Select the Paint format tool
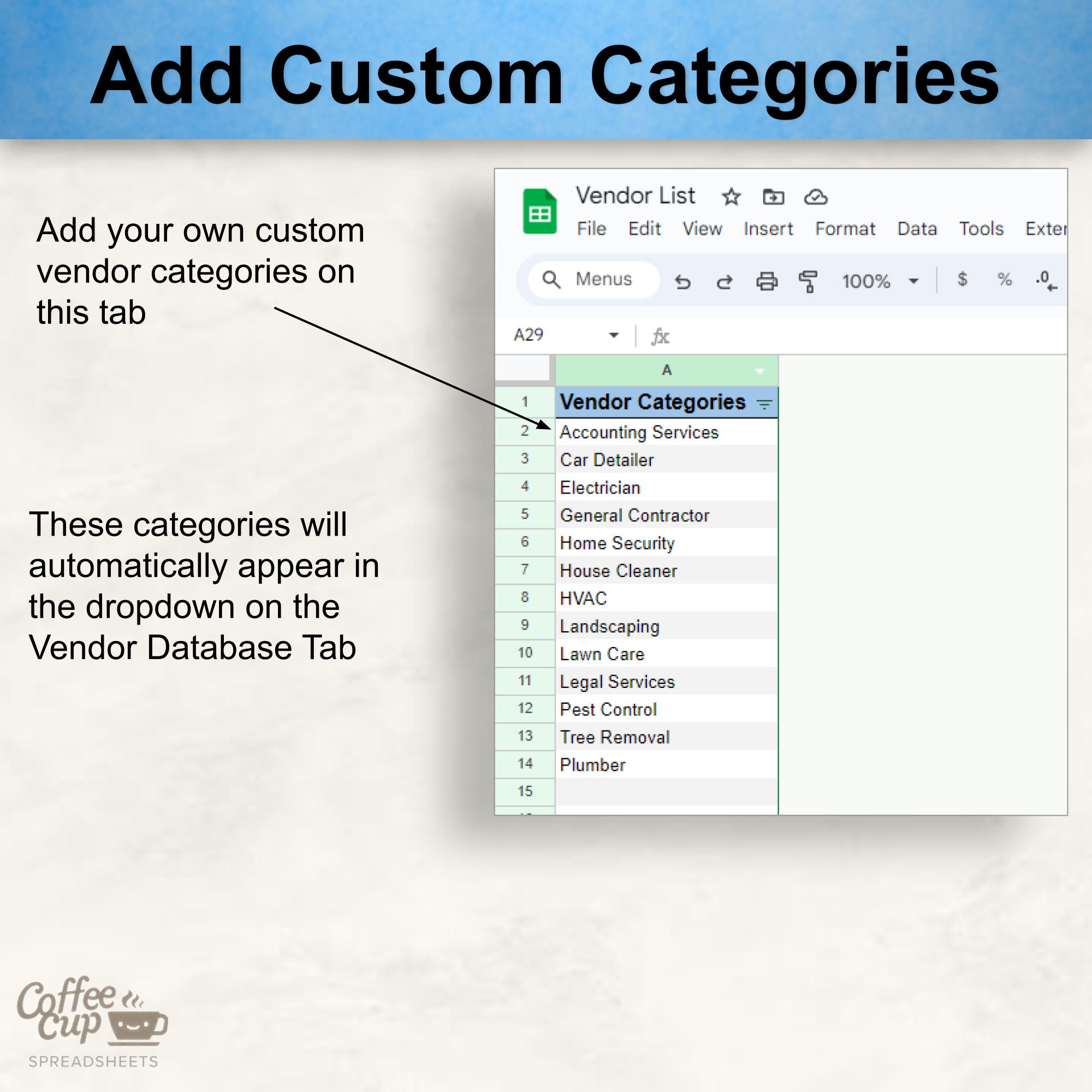1092x1092 pixels. coord(808,281)
